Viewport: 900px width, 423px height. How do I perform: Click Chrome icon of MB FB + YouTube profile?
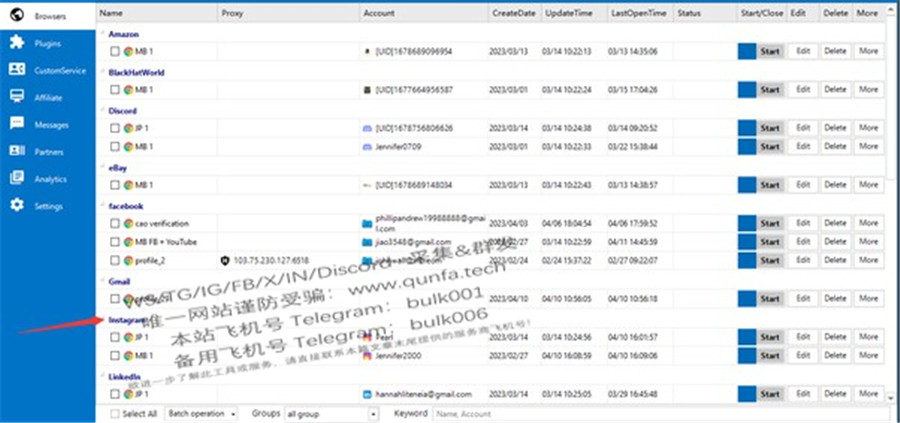point(128,242)
